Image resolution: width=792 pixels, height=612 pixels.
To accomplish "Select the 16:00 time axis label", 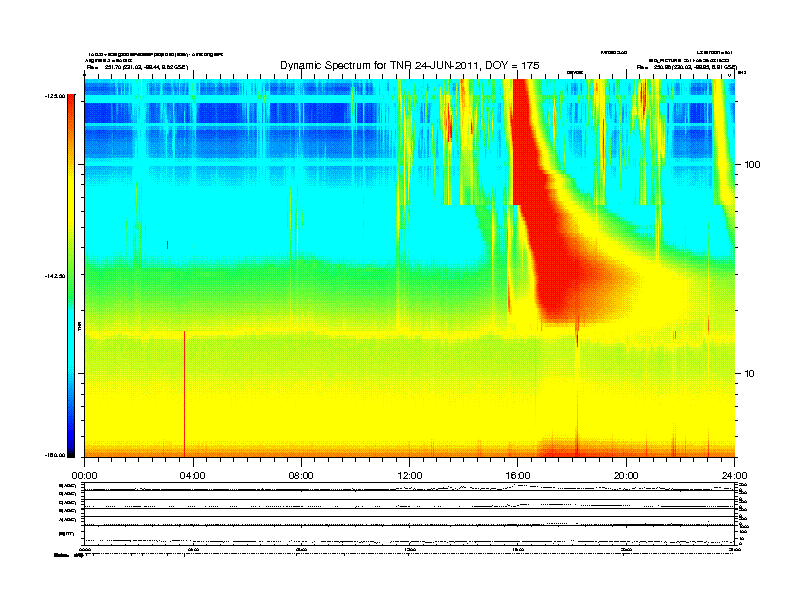I will [518, 476].
